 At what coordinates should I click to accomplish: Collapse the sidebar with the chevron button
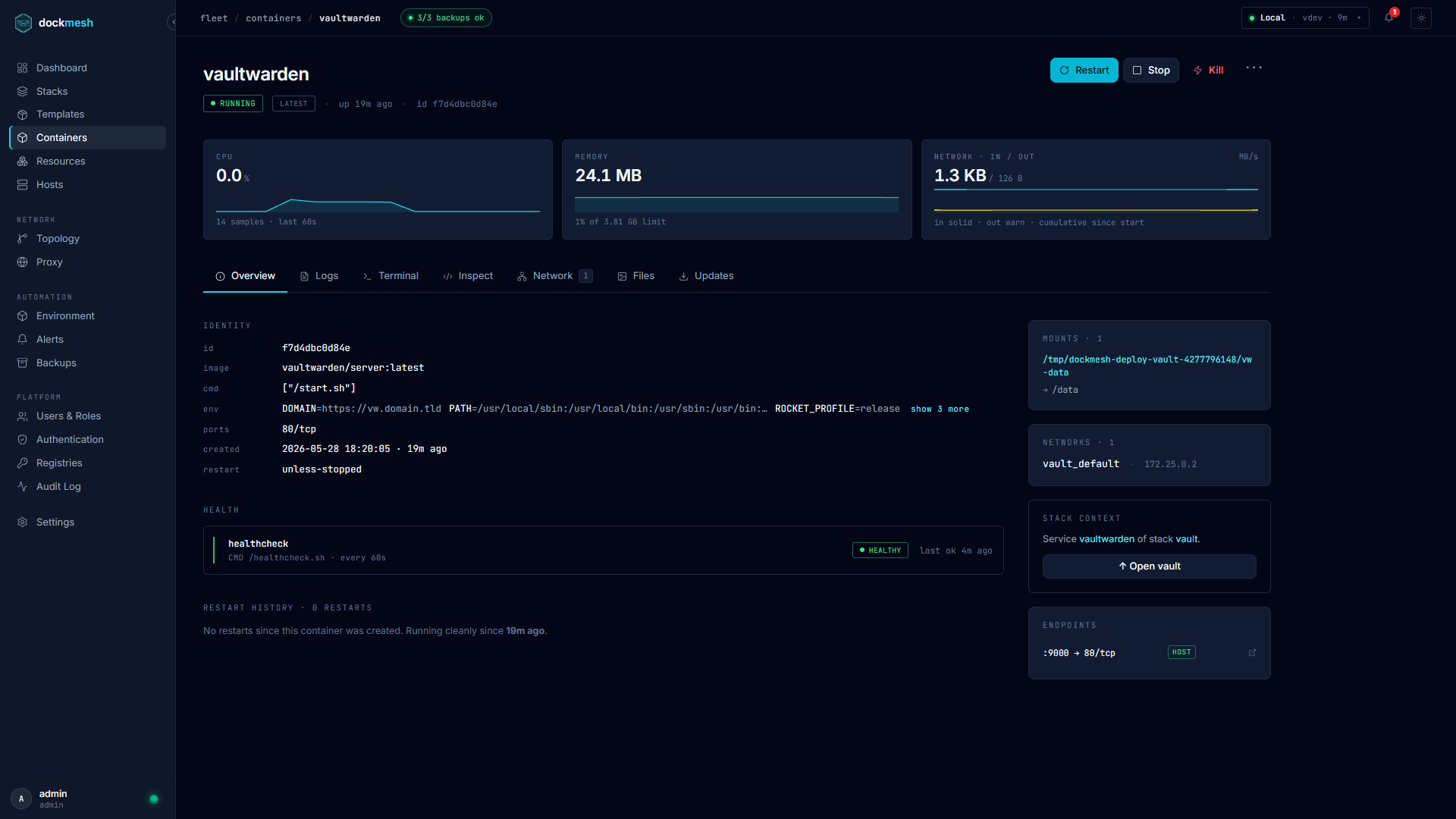pos(173,23)
